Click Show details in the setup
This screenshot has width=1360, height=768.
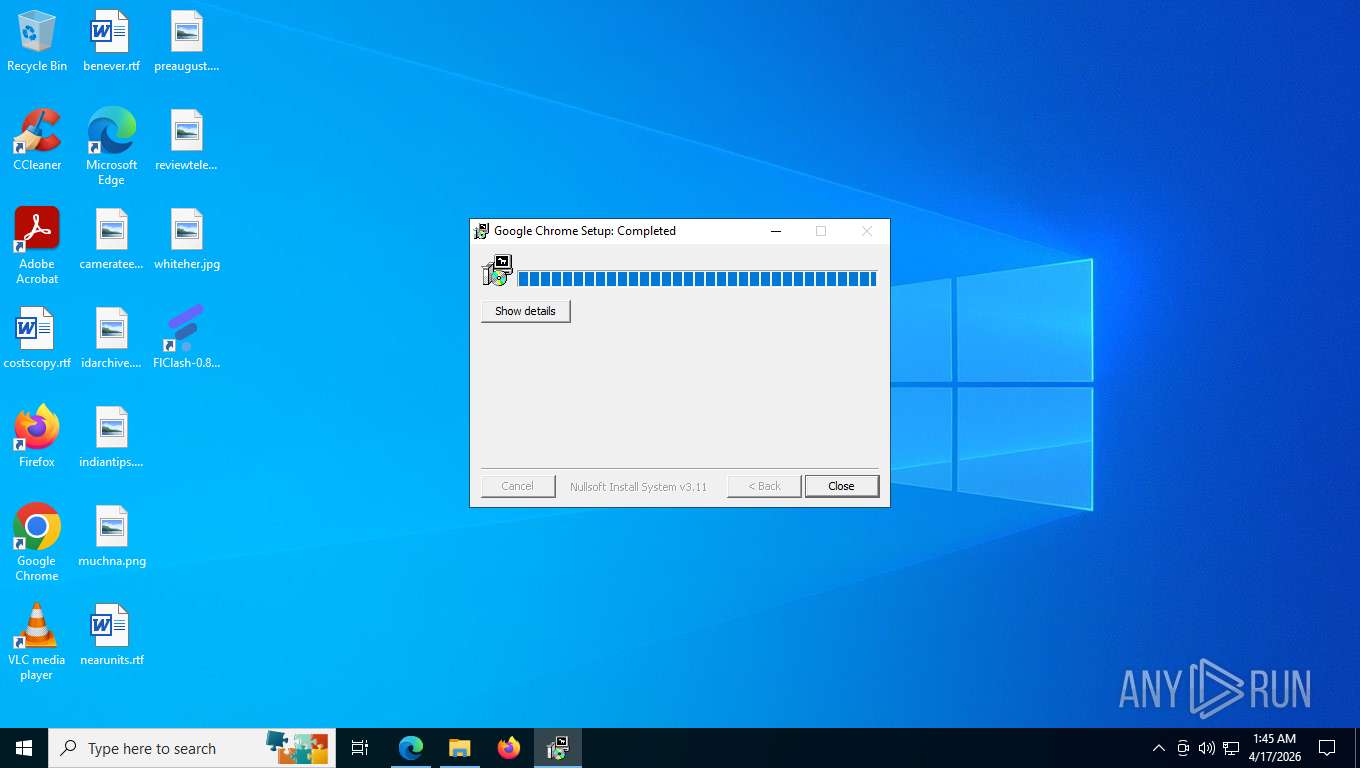525,311
